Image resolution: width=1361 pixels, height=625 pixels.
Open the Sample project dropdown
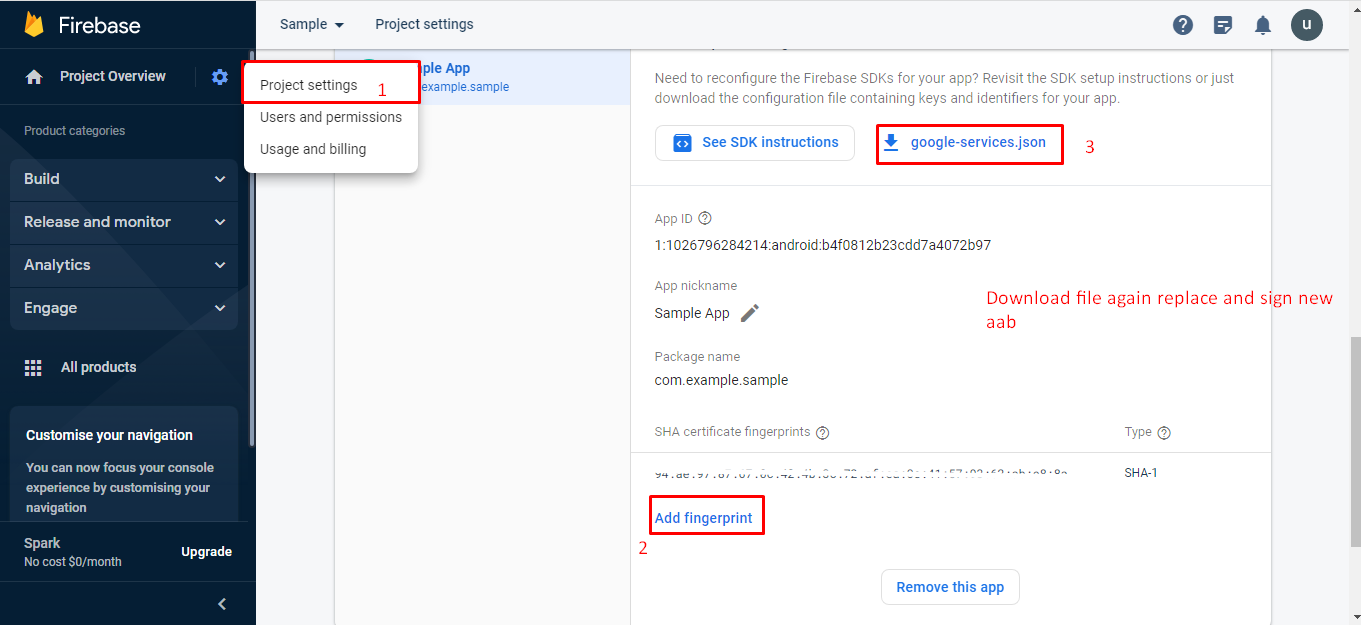tap(311, 24)
